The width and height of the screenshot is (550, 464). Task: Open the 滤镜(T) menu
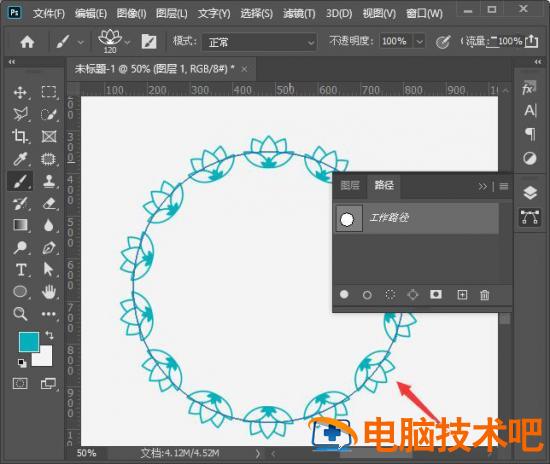click(299, 14)
